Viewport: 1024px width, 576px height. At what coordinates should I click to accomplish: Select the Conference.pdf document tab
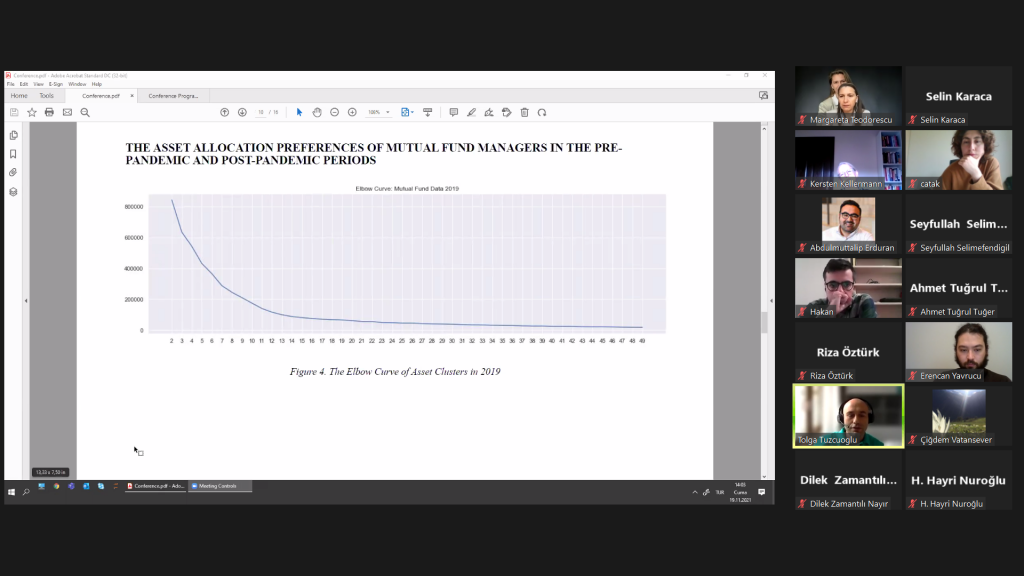coord(101,96)
